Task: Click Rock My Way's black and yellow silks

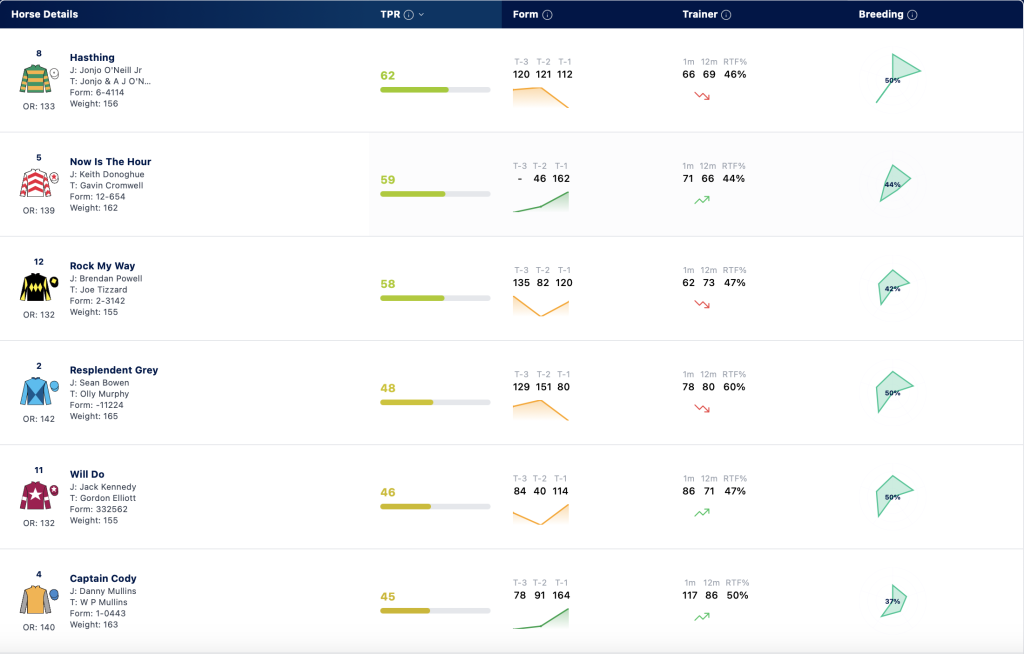Action: pos(38,287)
